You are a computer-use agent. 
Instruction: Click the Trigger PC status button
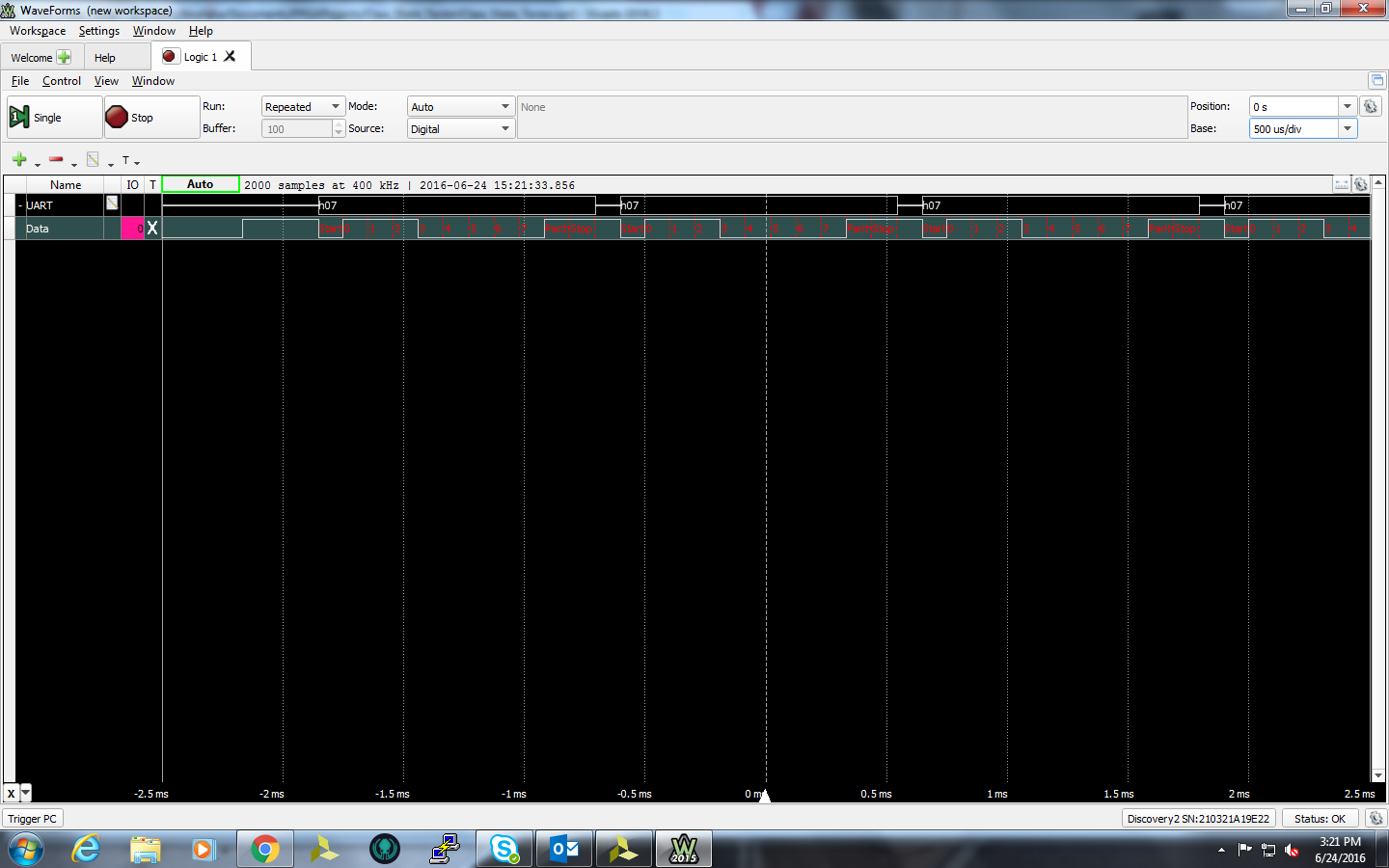pos(33,819)
